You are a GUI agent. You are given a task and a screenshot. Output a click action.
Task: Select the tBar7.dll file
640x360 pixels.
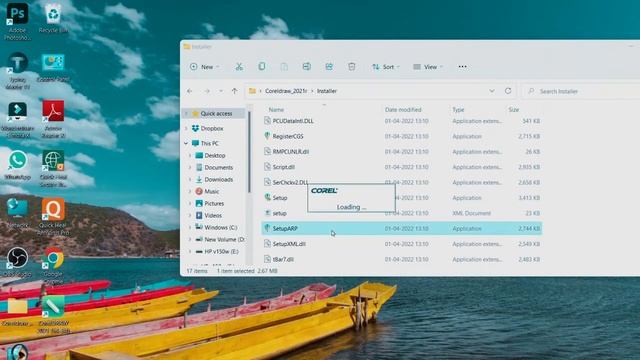tap(402, 259)
